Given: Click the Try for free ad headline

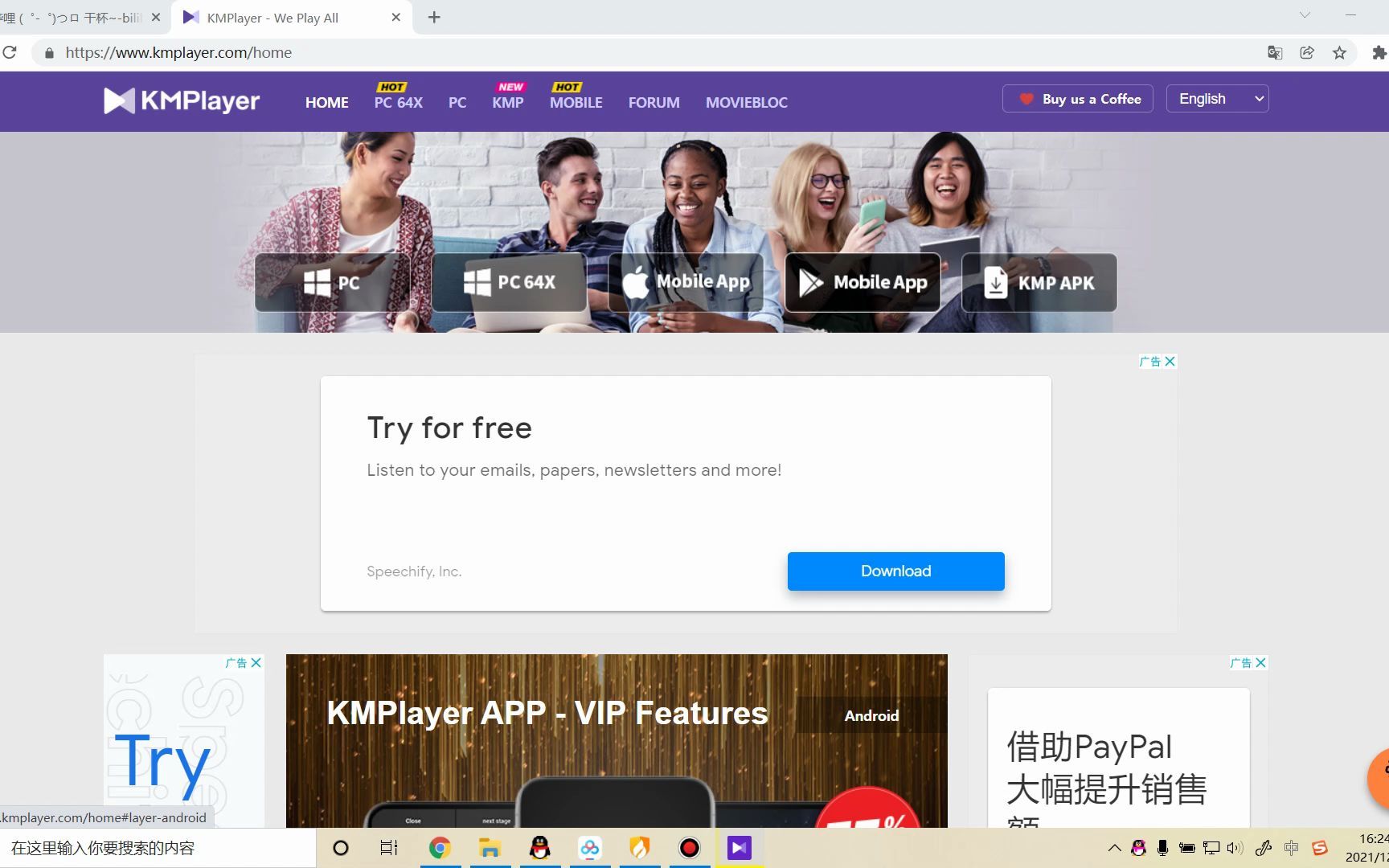Looking at the screenshot, I should coord(449,428).
